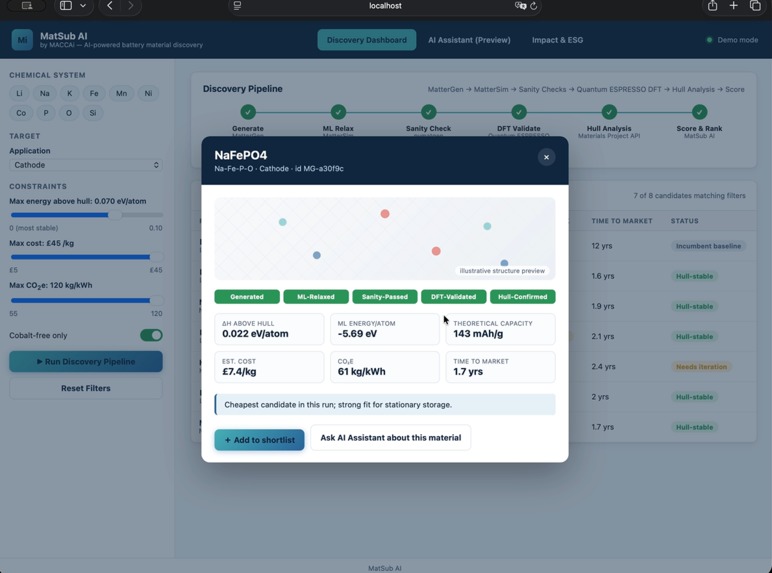Image resolution: width=772 pixels, height=573 pixels.
Task: Close the NaFePO4 detail dialog
Action: 546,157
